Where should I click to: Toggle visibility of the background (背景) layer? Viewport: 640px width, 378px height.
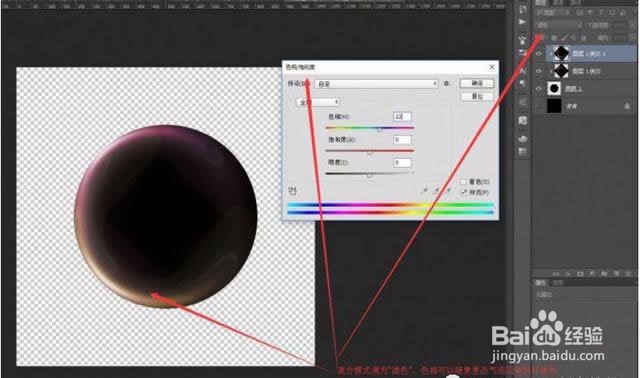(539, 106)
